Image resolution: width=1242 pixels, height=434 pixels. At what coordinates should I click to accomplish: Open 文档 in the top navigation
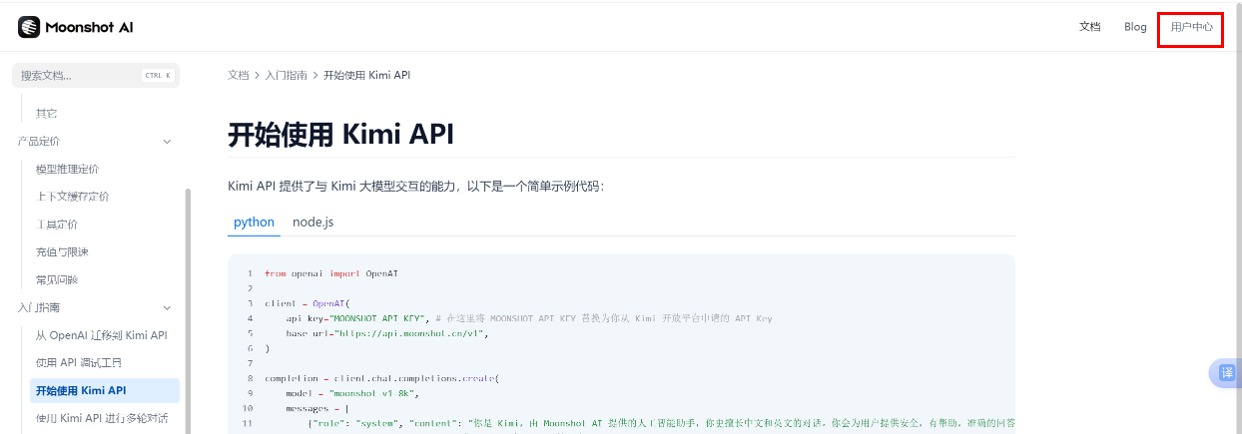(x=1090, y=27)
